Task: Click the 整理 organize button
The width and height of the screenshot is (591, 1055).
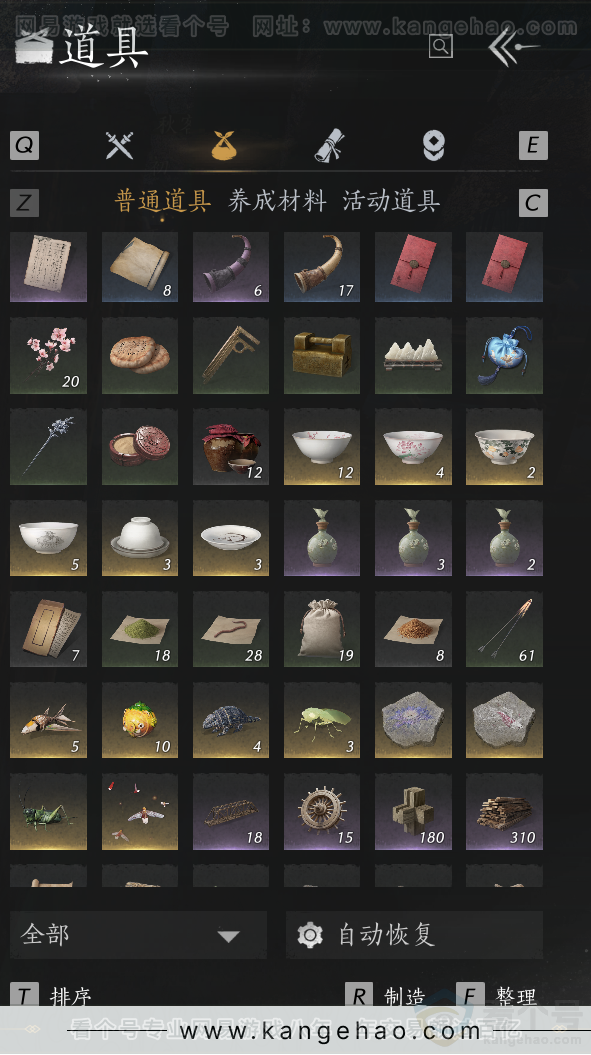Action: point(516,996)
